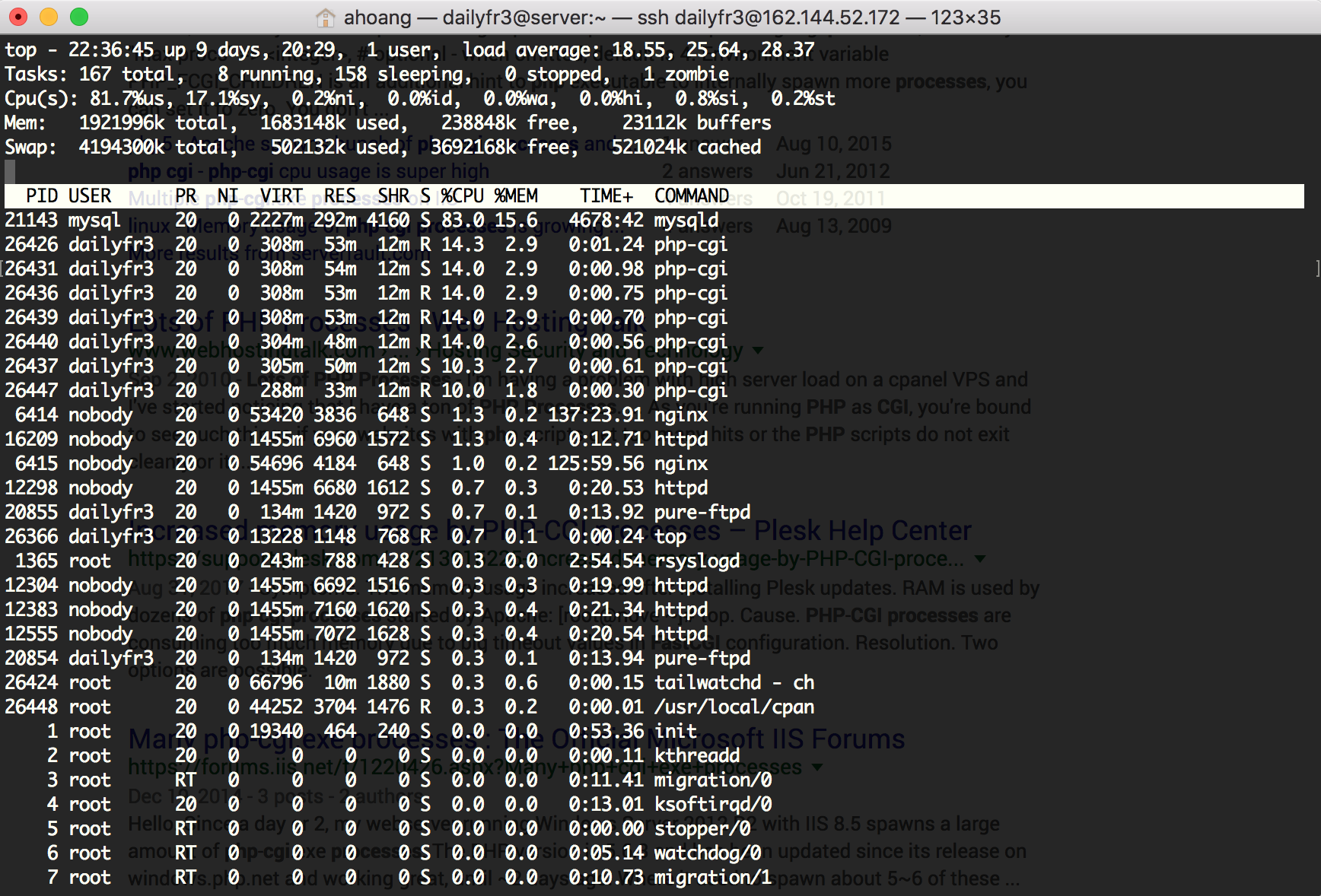Click the %MEM column header

click(x=516, y=195)
